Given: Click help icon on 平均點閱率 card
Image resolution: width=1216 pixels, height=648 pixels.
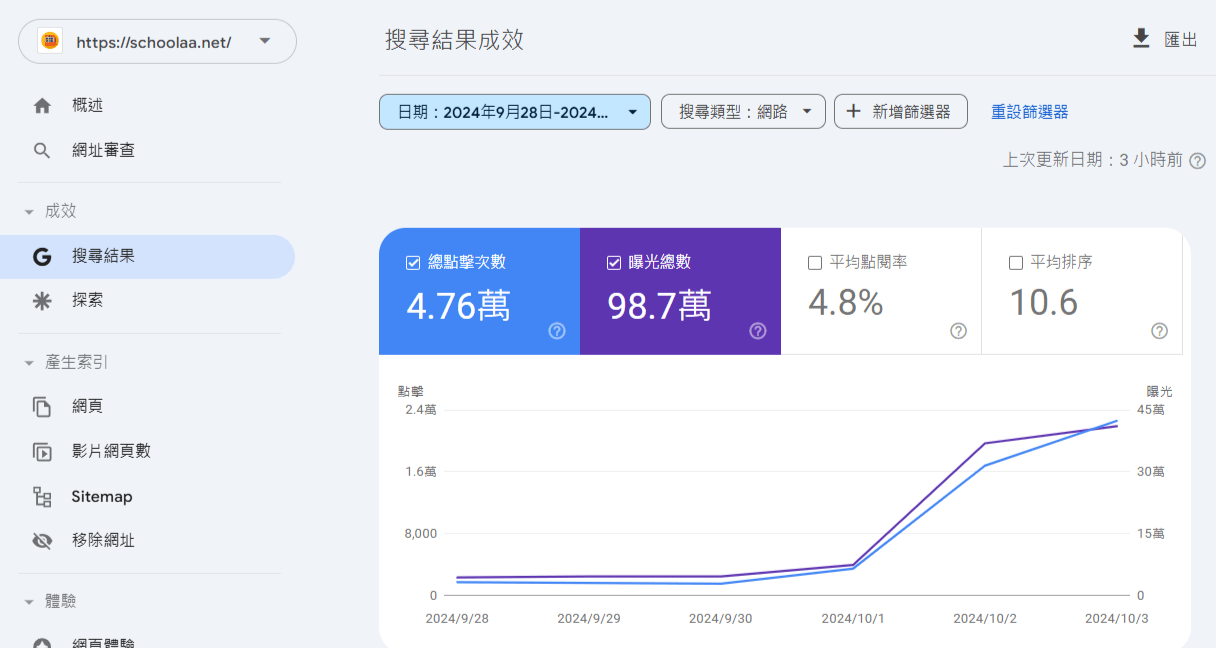Looking at the screenshot, I should [x=958, y=331].
